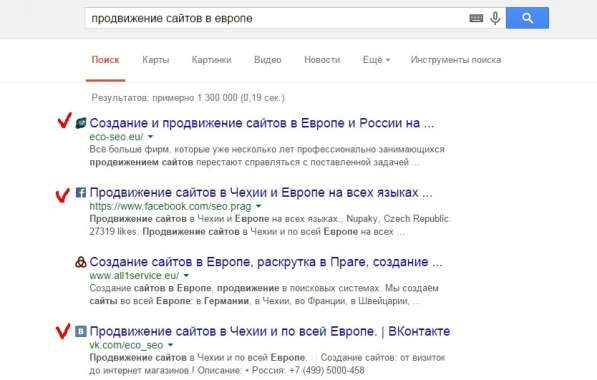
Task: Switch to the Картинки tab
Action: (x=211, y=60)
